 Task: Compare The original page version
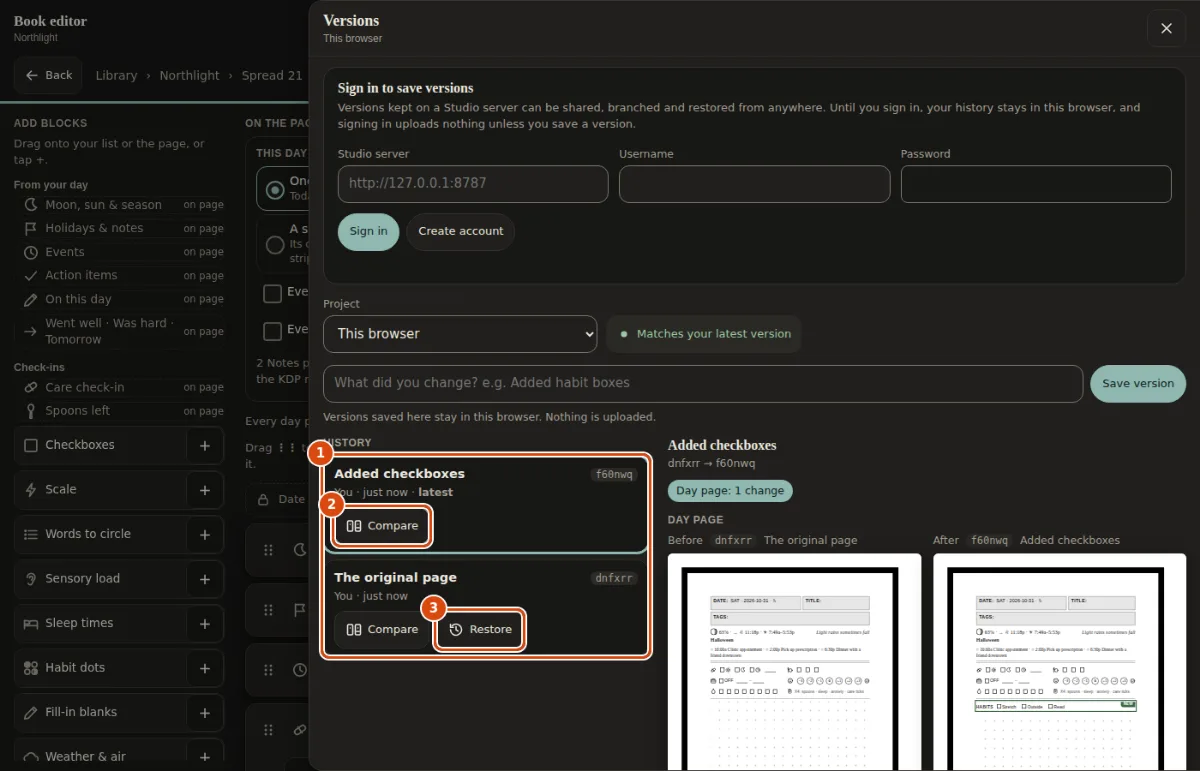(x=382, y=630)
